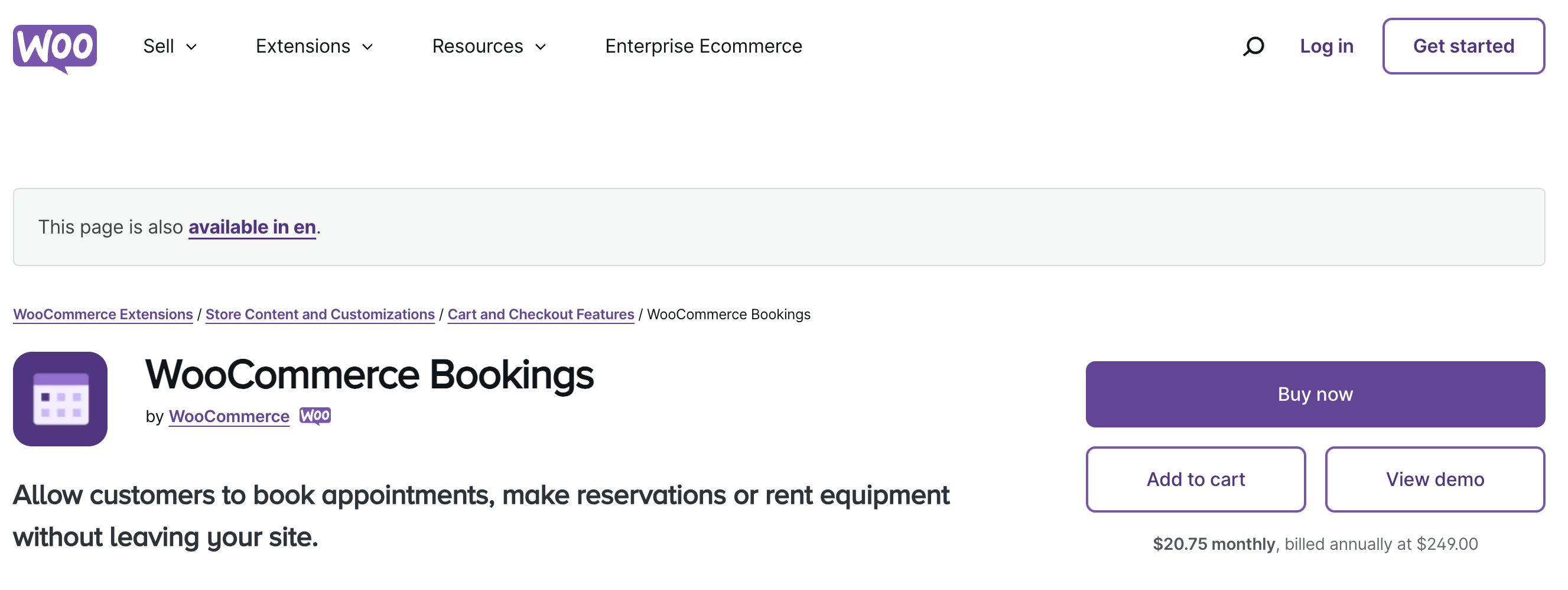The image size is (1568, 590).
Task: Open the Resources menu
Action: 477,46
